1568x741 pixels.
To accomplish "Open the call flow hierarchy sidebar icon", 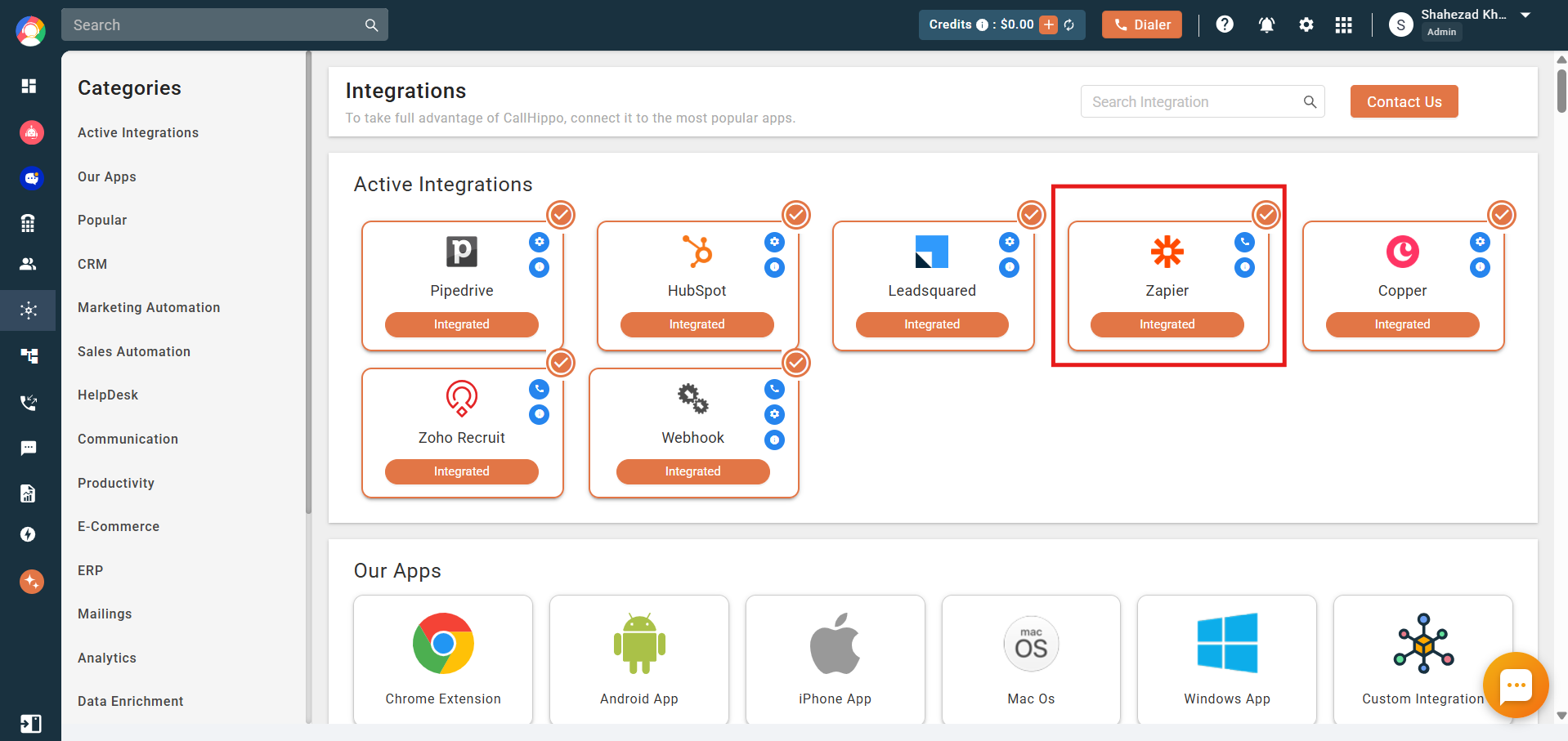I will click(x=29, y=355).
